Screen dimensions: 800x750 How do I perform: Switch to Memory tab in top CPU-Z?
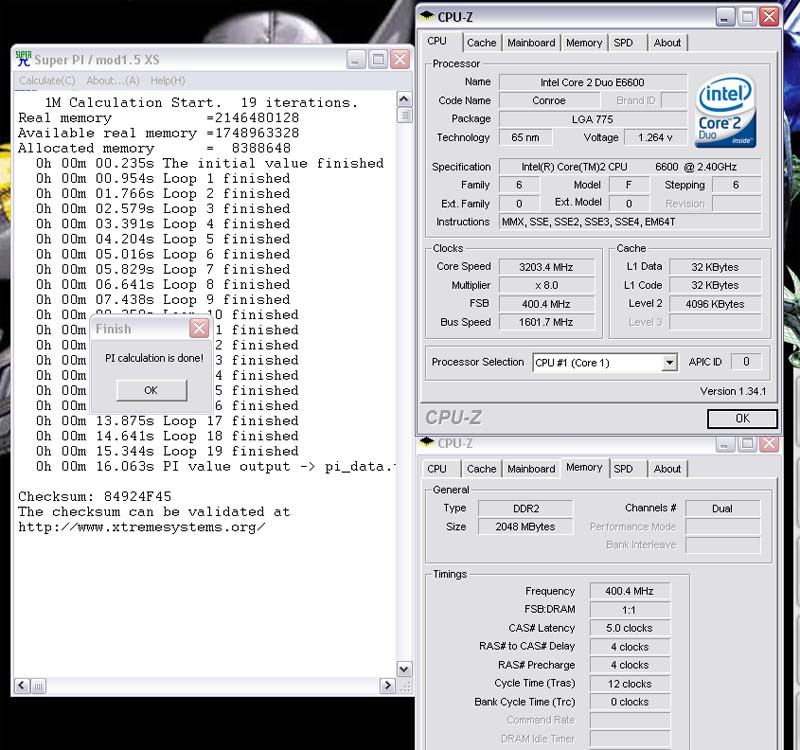(x=584, y=43)
